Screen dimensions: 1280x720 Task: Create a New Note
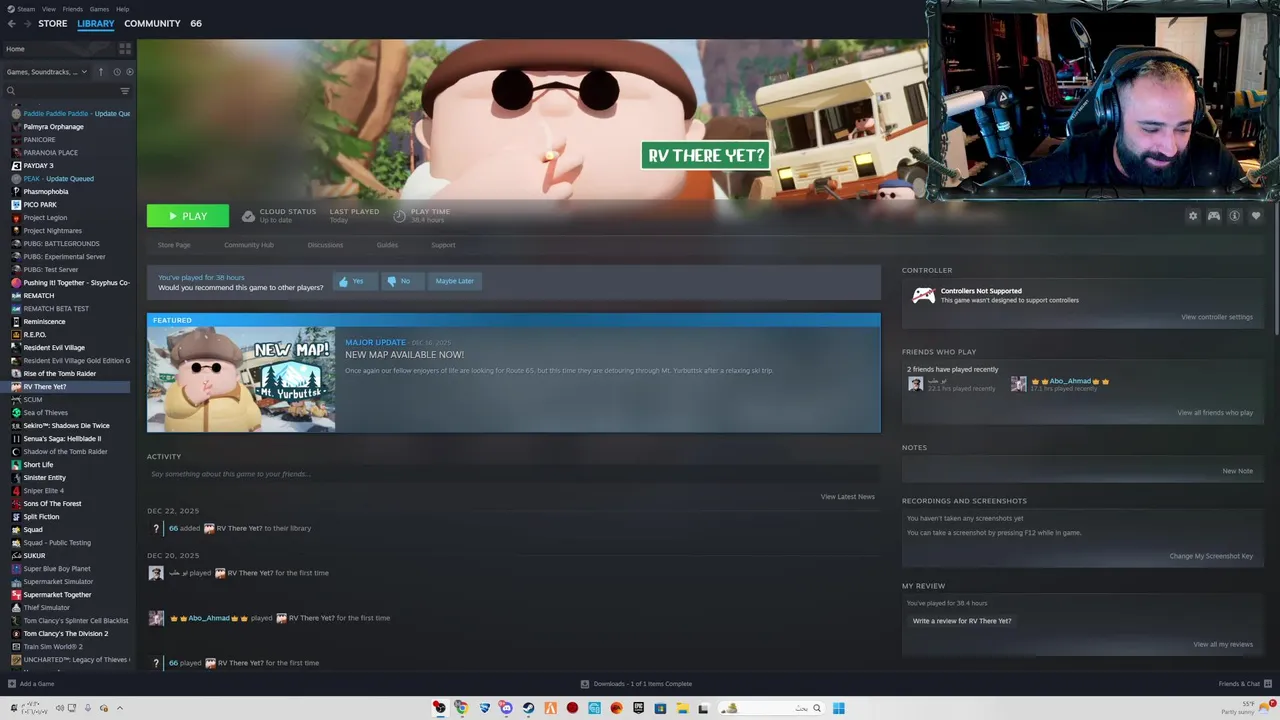[1237, 471]
